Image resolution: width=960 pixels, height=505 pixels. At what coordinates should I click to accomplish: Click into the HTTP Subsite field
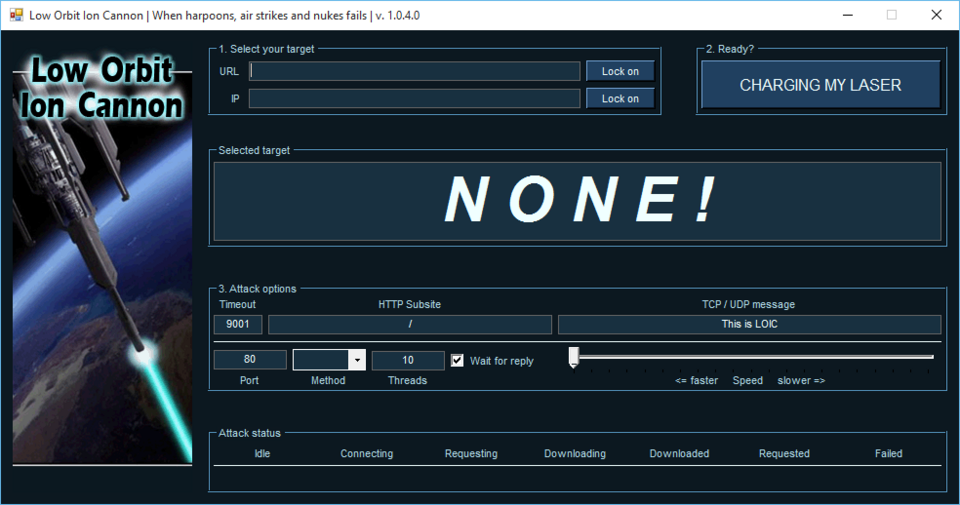[410, 325]
